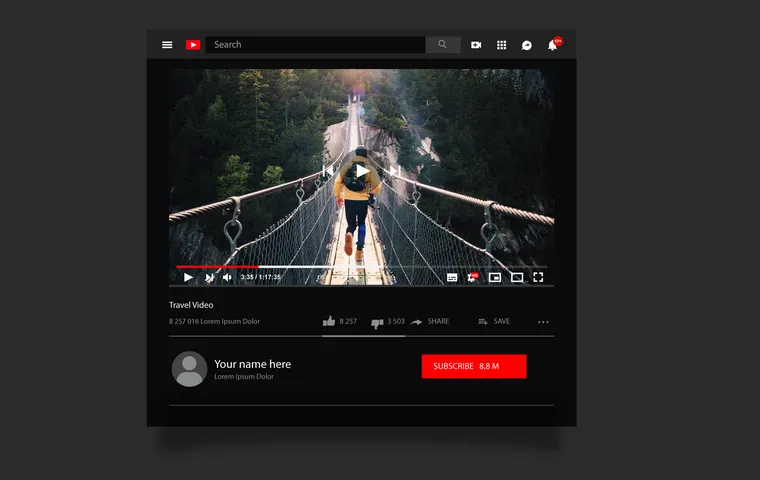760x480 pixels.
Task: Open the apps grid icon
Action: pyautogui.click(x=502, y=45)
